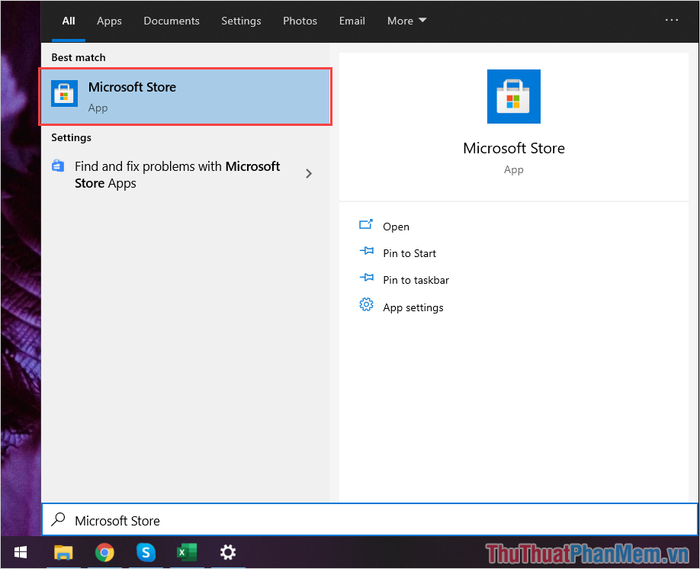Open Find and fix problems with Microsoft Store Apps

(185, 174)
